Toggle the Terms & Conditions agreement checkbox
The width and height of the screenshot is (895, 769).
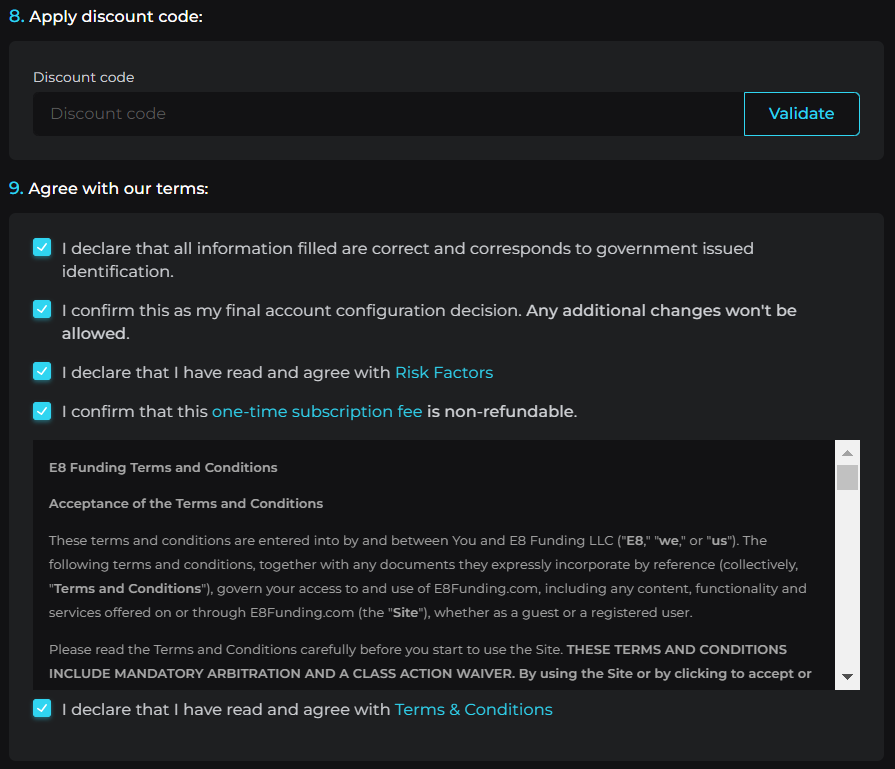click(42, 709)
